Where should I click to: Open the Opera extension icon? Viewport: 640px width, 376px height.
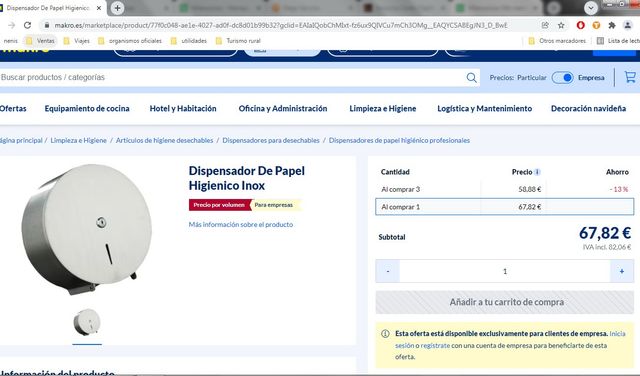(580, 25)
